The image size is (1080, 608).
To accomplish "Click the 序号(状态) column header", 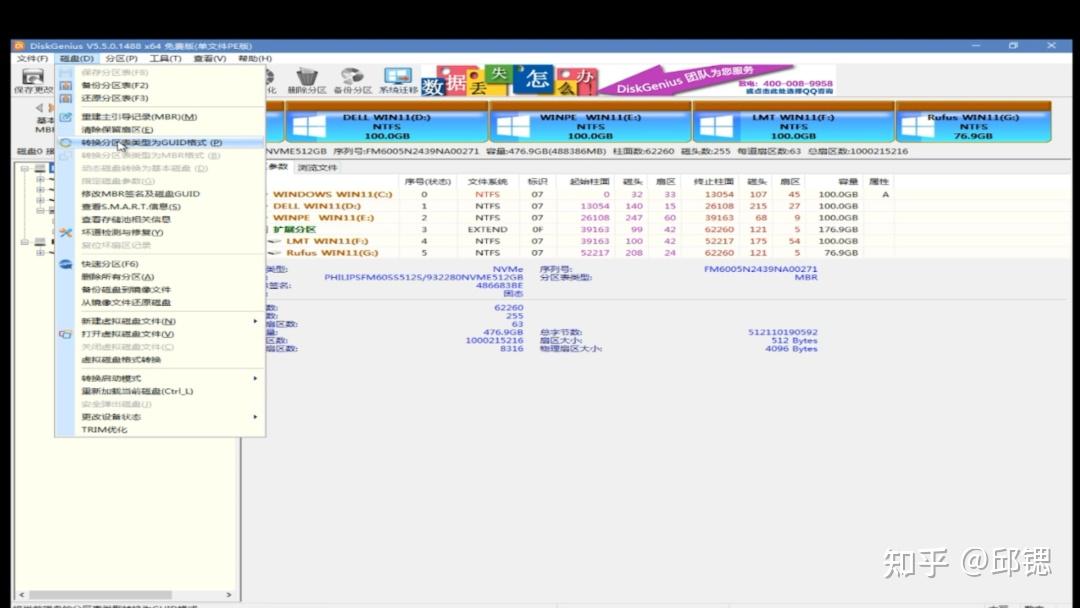I will click(427, 182).
